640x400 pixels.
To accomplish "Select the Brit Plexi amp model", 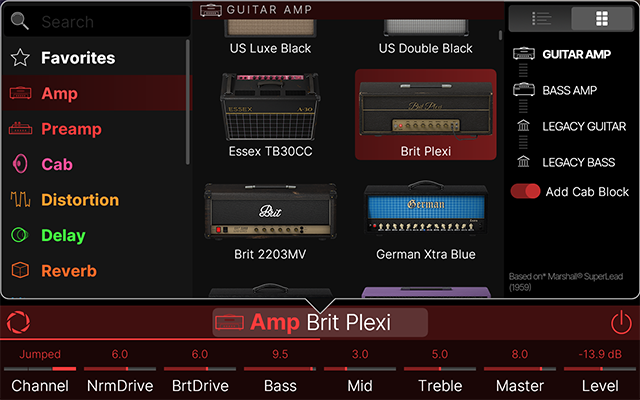I will [426, 115].
